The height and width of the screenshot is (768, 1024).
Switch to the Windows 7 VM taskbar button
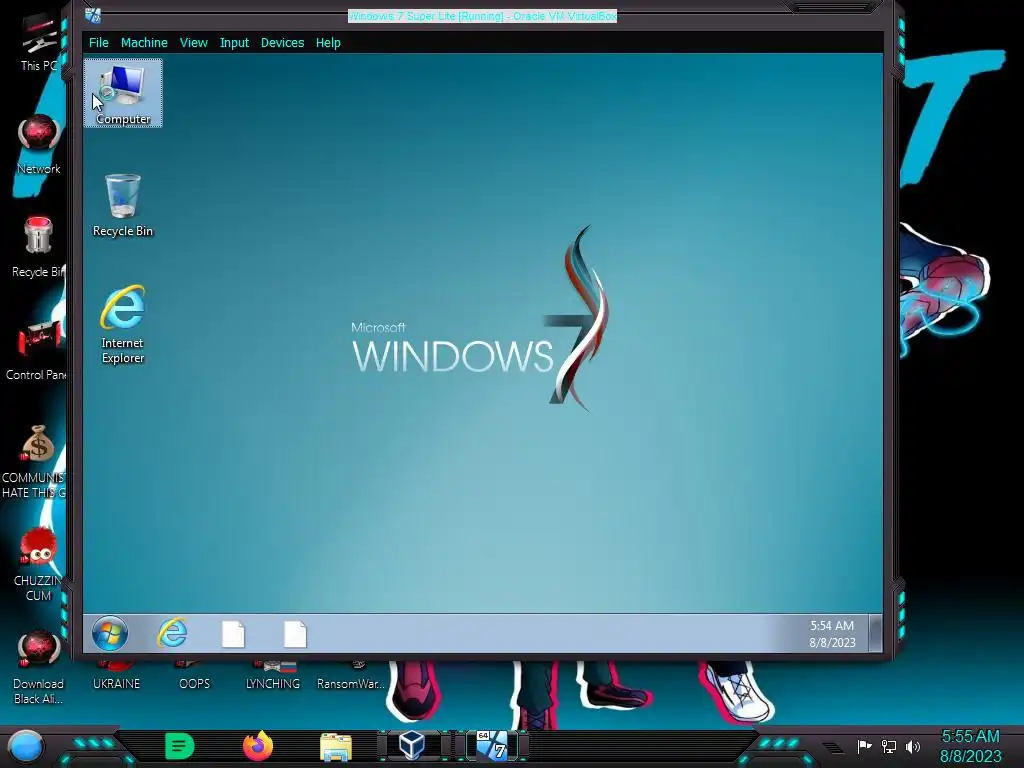tap(491, 746)
